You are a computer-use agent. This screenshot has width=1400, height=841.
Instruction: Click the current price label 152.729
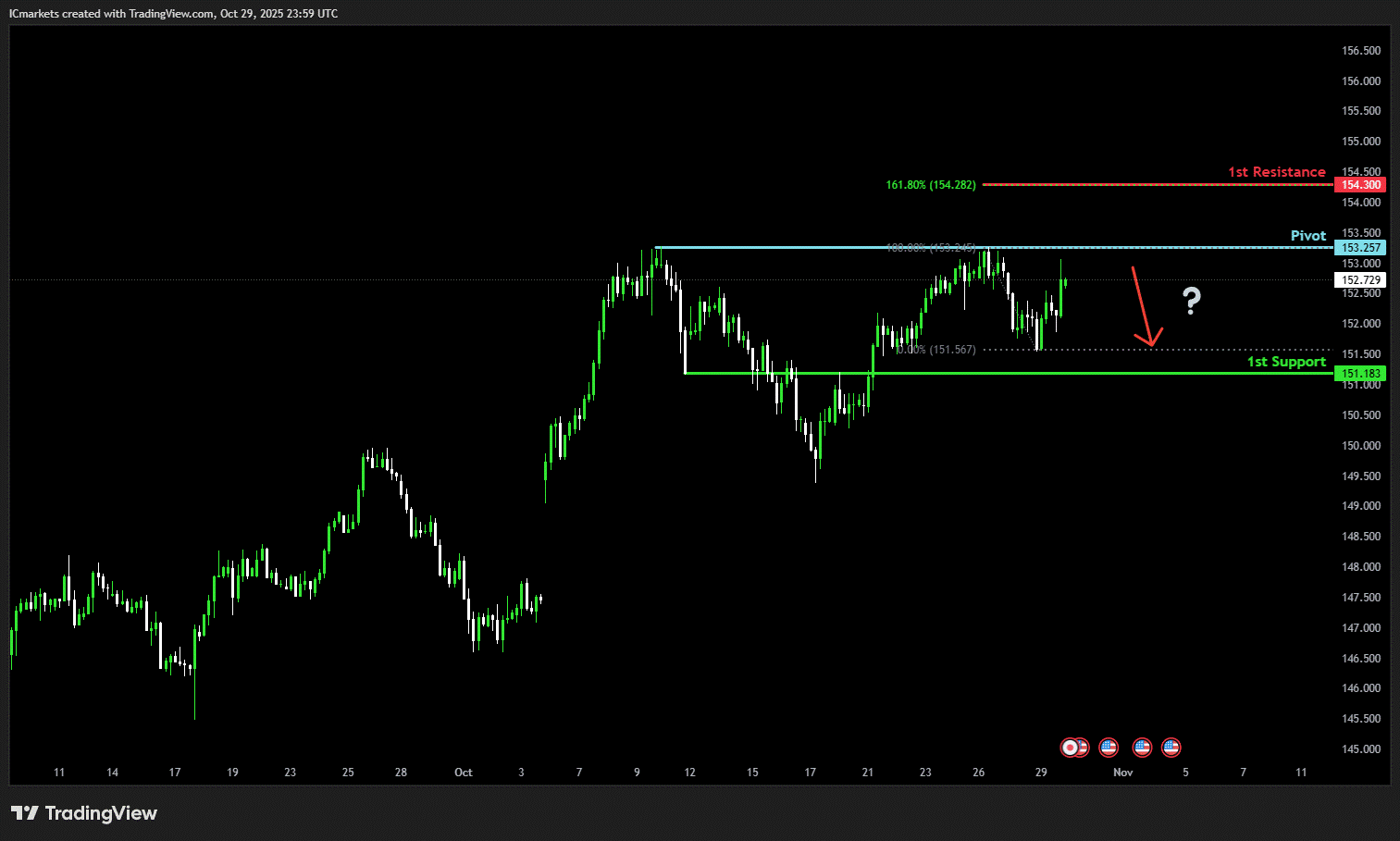click(1360, 280)
